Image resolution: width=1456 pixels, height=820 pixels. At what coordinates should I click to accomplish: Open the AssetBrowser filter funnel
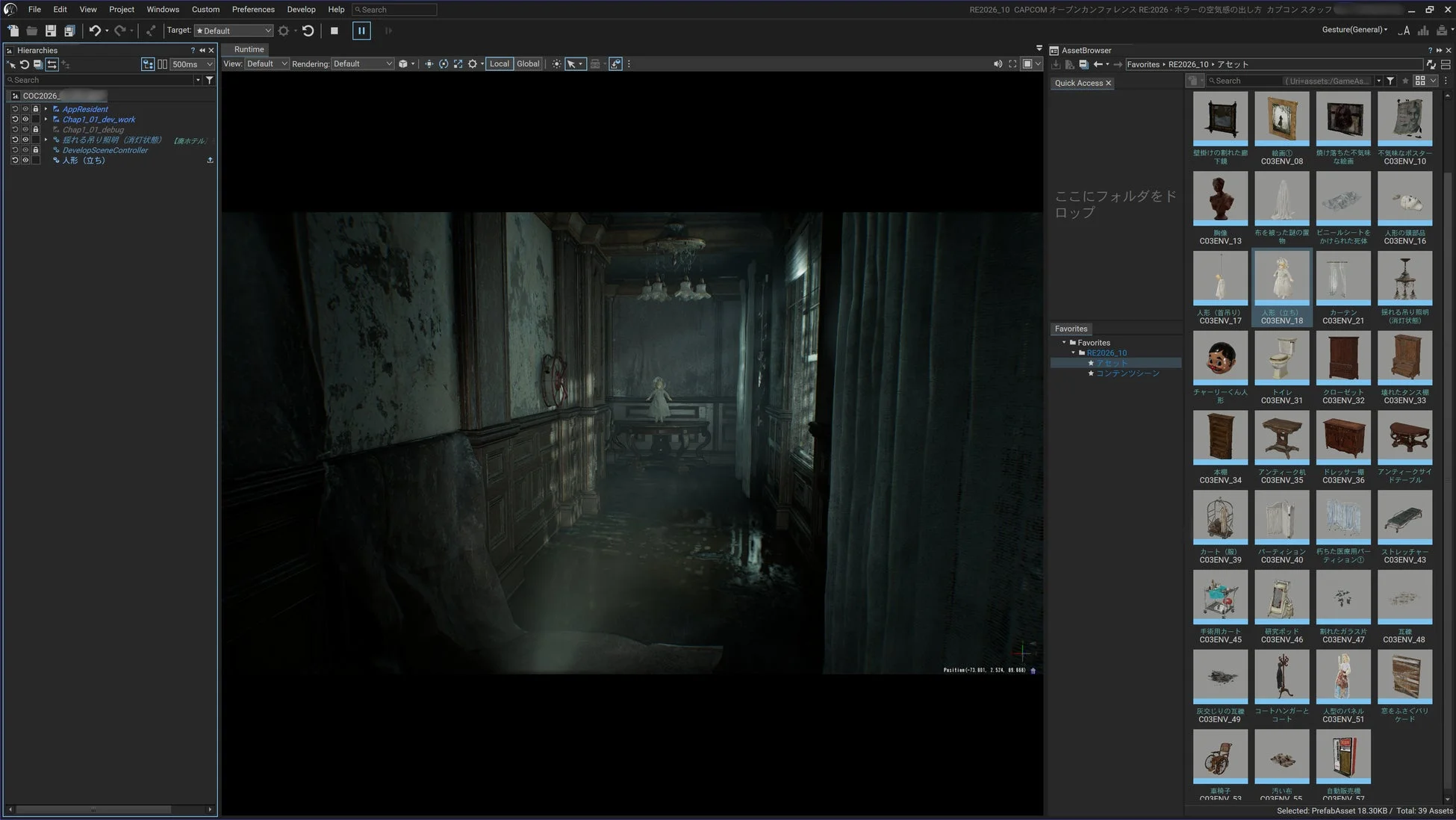point(1390,81)
